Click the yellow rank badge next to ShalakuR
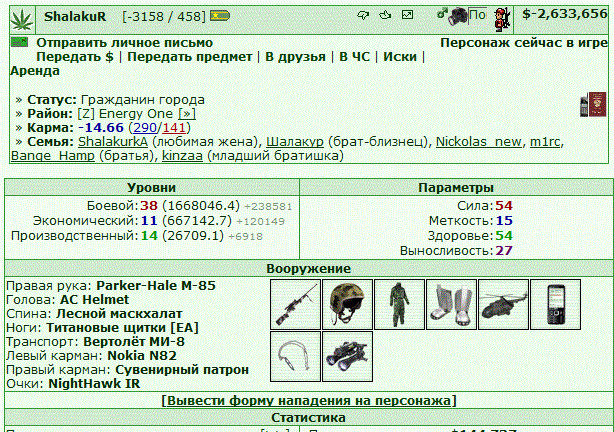Viewport: 614px width, 432px height. (220, 16)
